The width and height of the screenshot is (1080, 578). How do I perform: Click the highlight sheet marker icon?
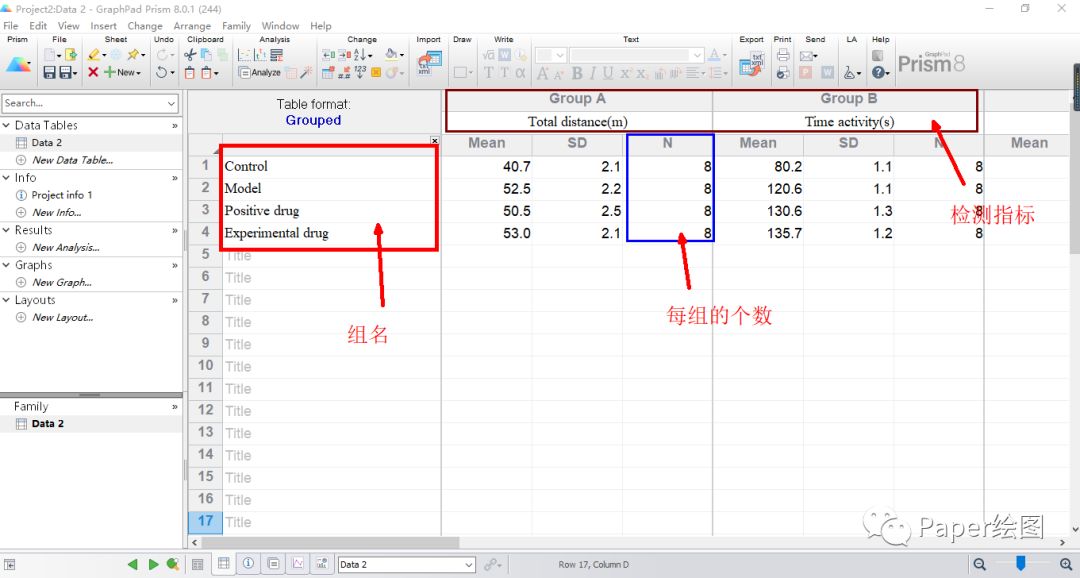pyautogui.click(x=94, y=54)
